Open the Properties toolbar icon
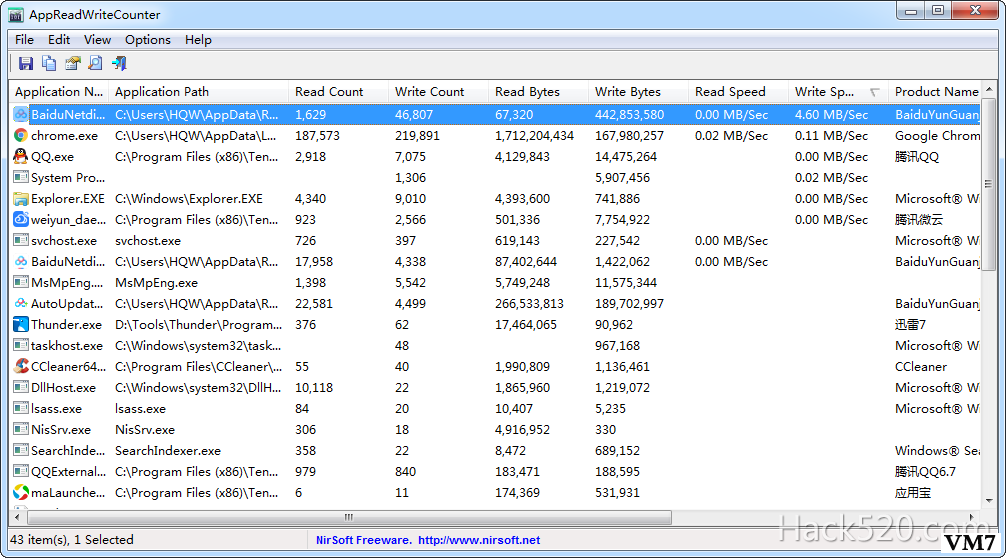 (72, 63)
